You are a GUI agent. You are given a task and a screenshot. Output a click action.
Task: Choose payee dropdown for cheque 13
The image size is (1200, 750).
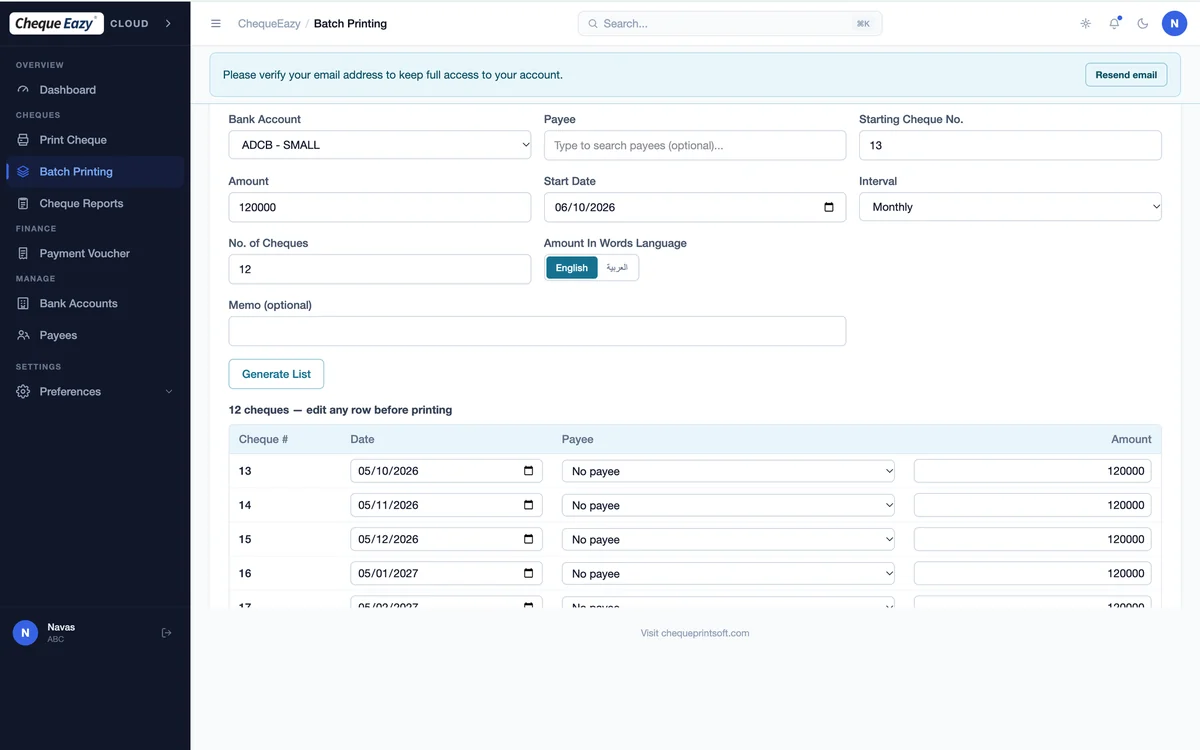729,471
